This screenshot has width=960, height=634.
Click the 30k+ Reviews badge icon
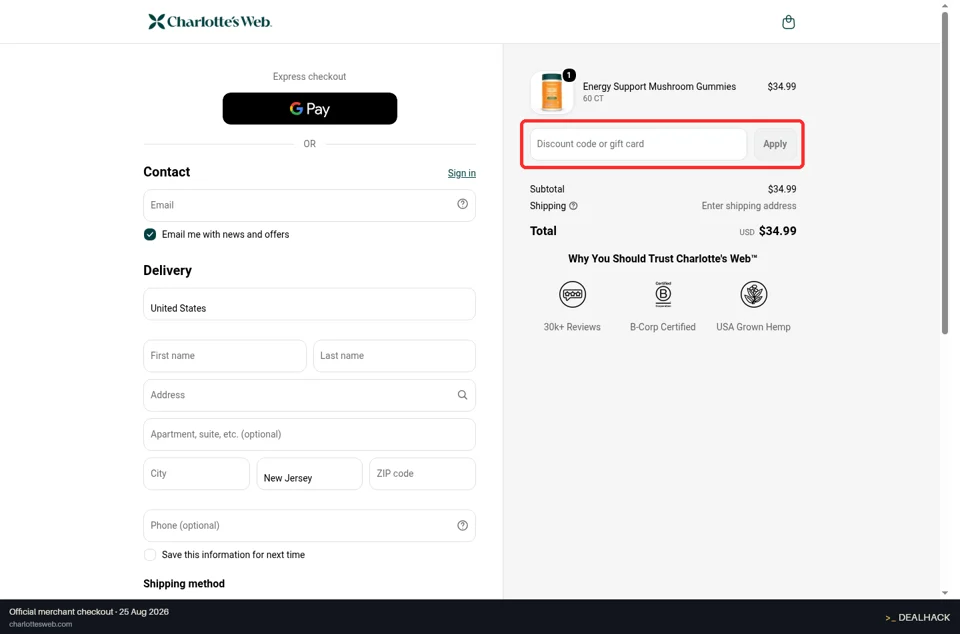point(572,294)
